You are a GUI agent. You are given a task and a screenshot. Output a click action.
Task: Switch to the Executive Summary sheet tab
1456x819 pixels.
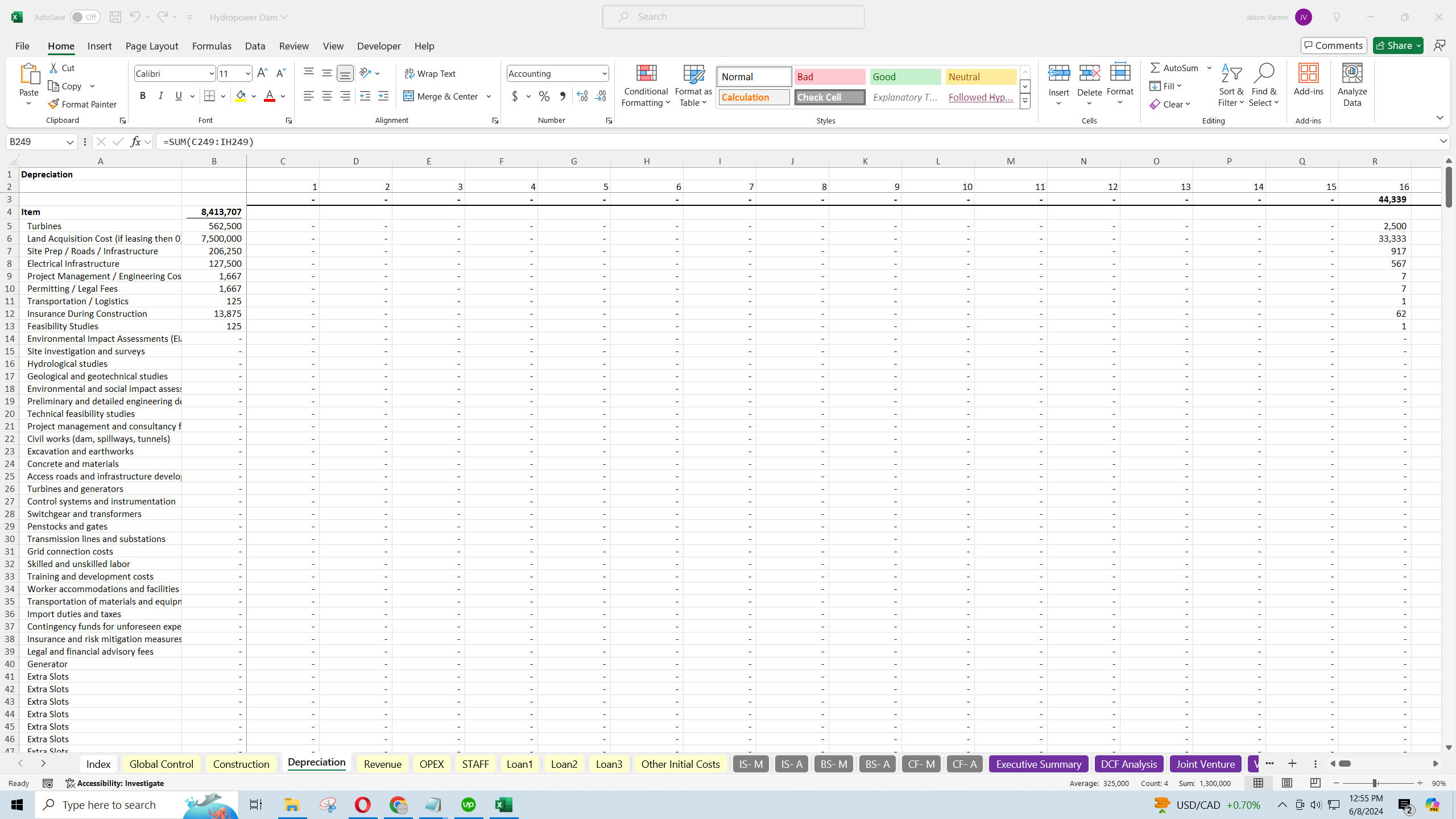pyautogui.click(x=1039, y=764)
